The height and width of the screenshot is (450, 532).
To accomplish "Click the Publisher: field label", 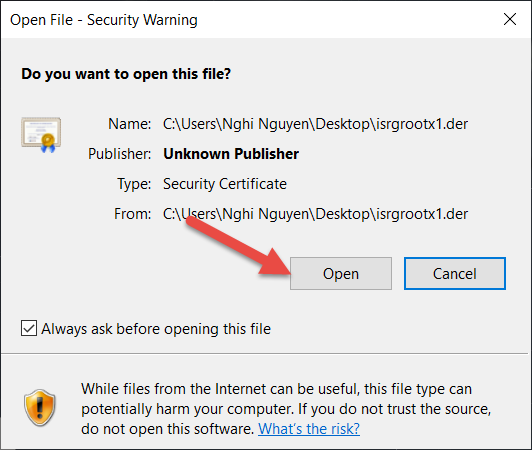I will tap(119, 154).
